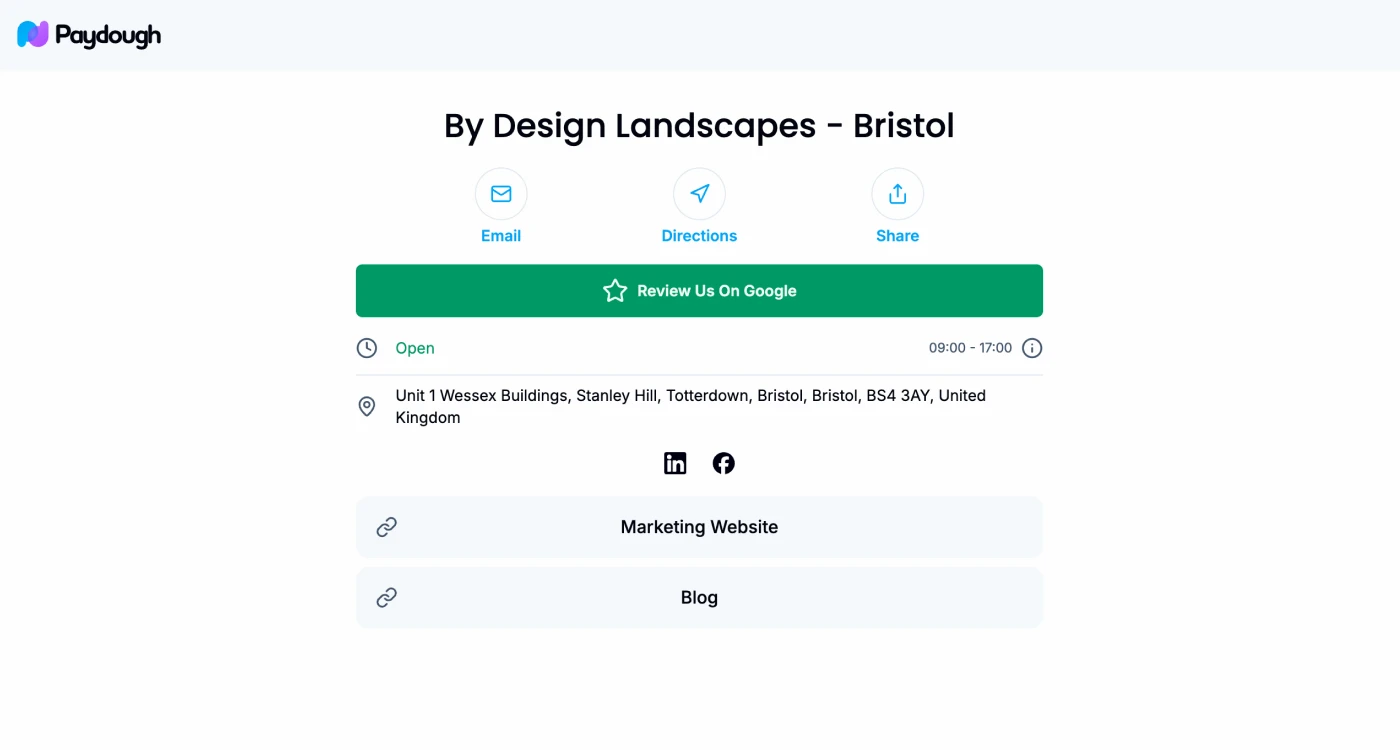Image resolution: width=1400 pixels, height=750 pixels.
Task: Click the Review Us On Google button
Action: (699, 291)
